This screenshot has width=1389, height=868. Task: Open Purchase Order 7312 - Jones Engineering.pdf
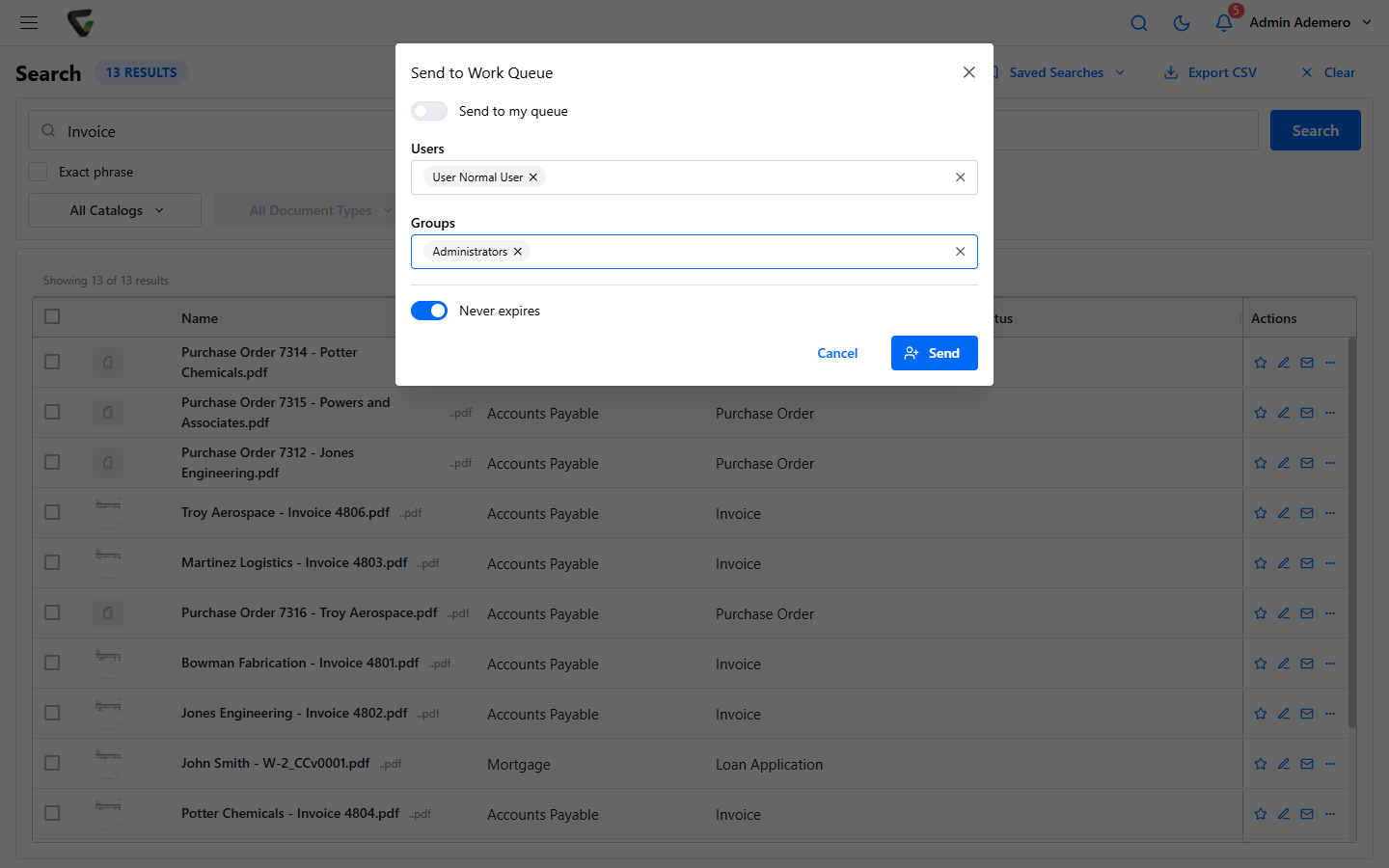pos(267,463)
